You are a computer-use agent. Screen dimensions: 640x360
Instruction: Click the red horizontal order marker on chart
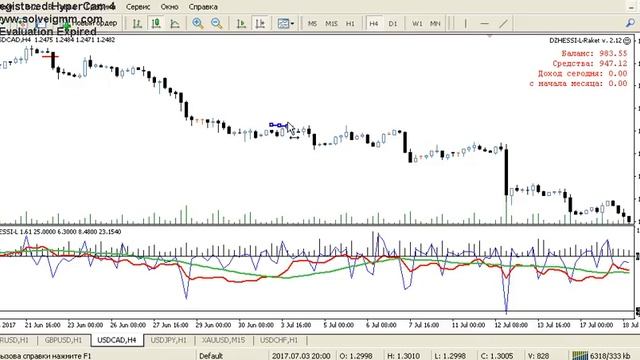click(x=50, y=56)
